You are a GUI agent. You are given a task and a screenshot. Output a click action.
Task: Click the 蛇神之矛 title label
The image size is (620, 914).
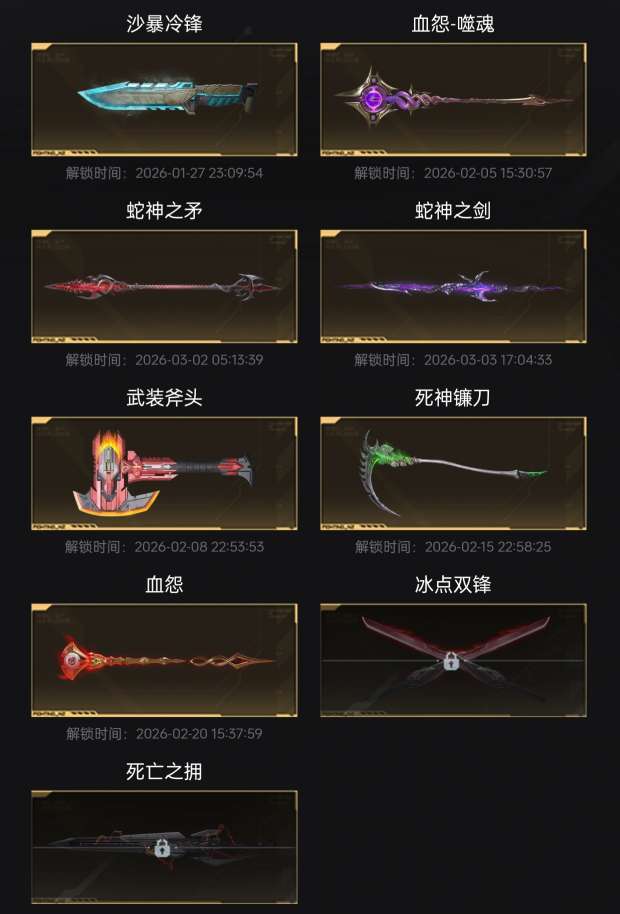coord(164,211)
